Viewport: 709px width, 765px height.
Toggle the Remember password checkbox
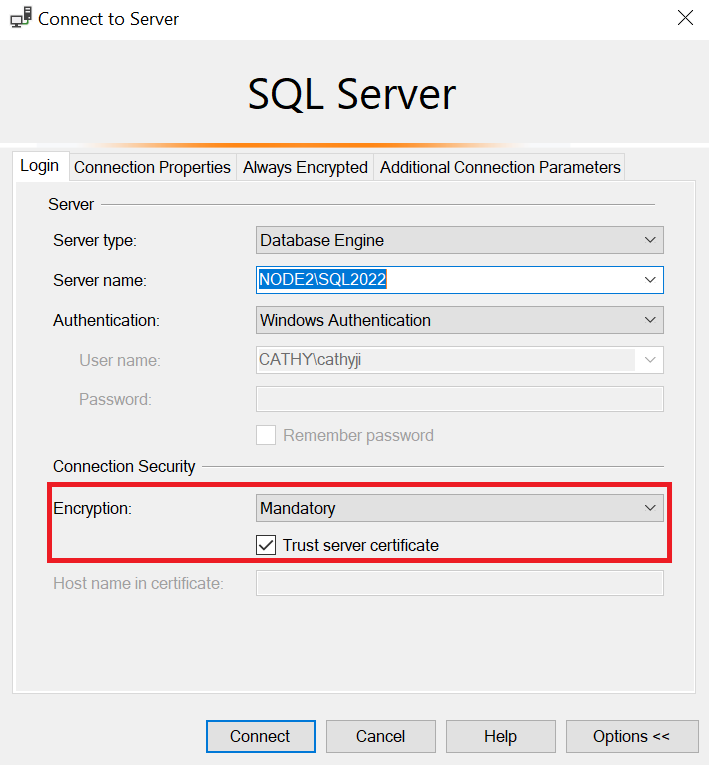point(266,435)
